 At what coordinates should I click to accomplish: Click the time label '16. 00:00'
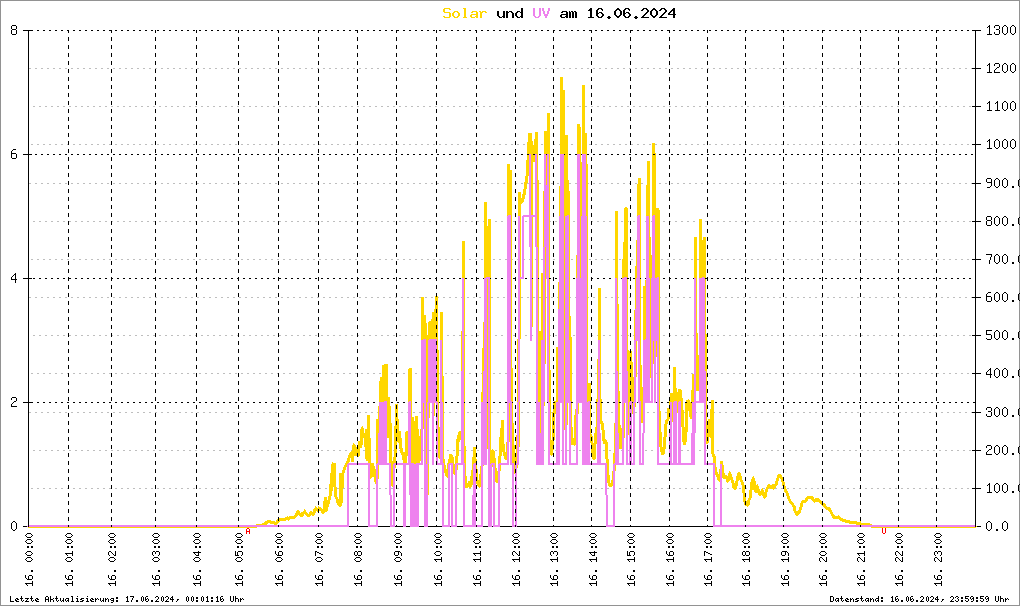click(29, 559)
